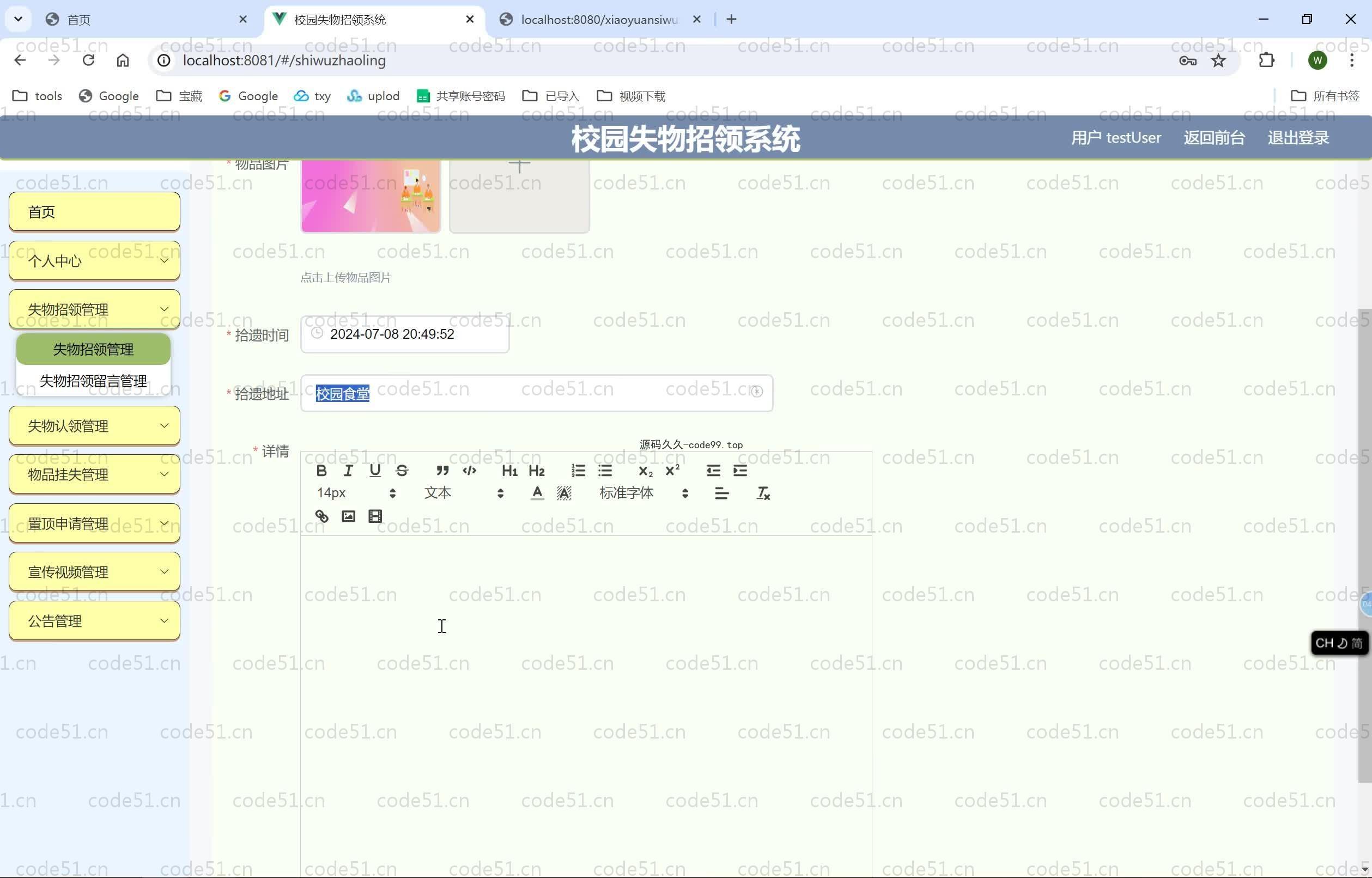Image resolution: width=1372 pixels, height=878 pixels.
Task: Insert an image in the editor
Action: 348,516
